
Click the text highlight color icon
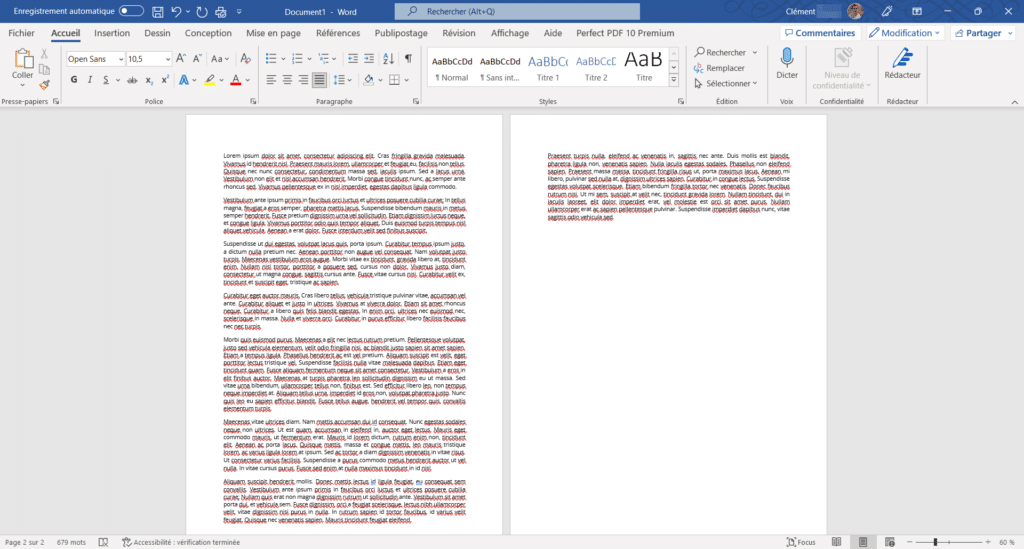coord(209,80)
